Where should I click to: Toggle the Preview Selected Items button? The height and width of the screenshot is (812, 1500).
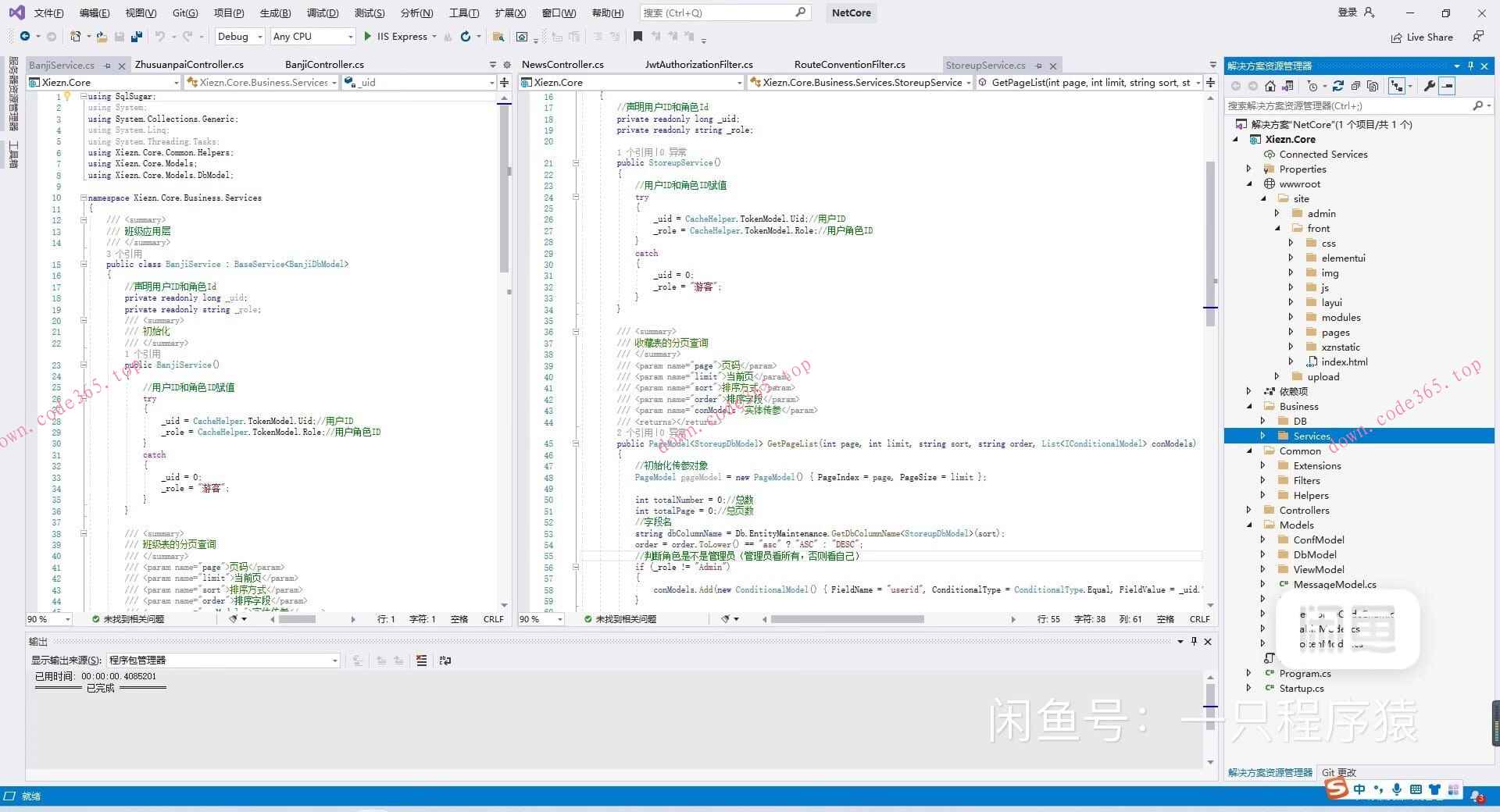pyautogui.click(x=1448, y=86)
